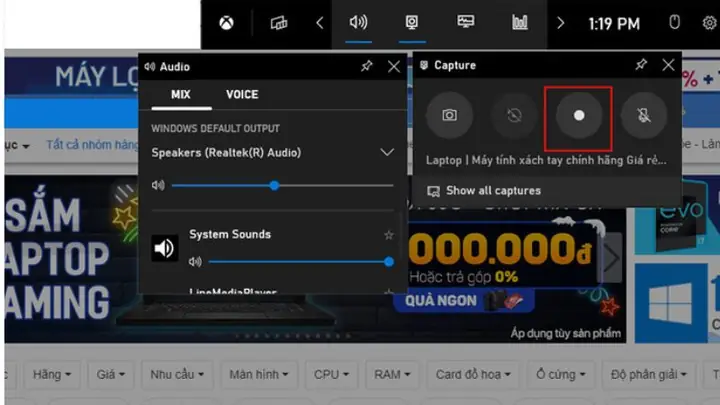Viewport: 720px width, 405px height.
Task: Open the RAM filter dropdown
Action: [x=392, y=375]
